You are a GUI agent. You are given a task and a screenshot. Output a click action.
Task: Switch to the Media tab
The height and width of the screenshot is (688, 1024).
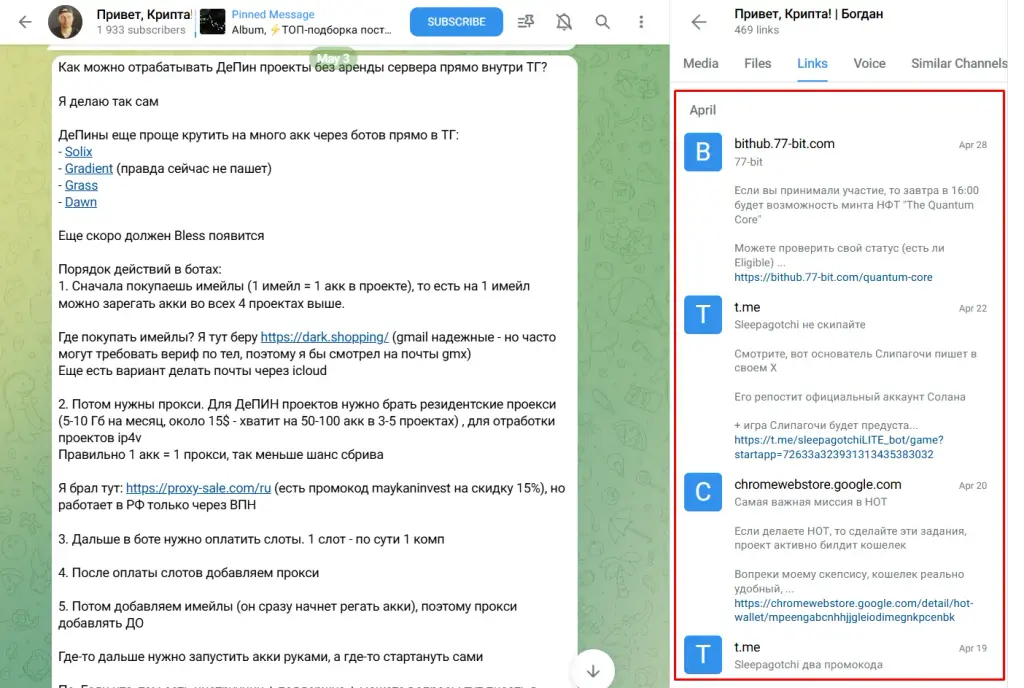701,63
